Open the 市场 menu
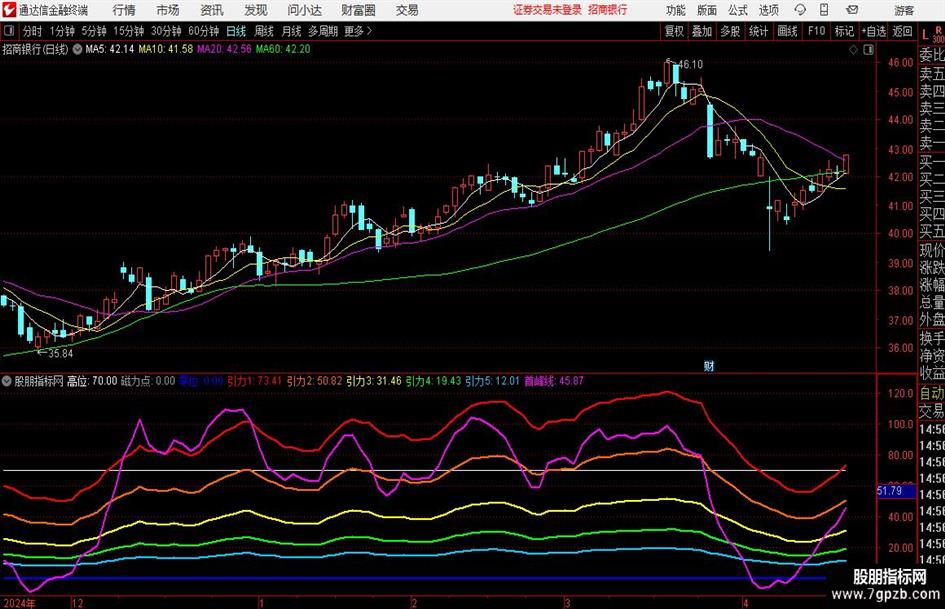945x609 pixels. pyautogui.click(x=168, y=10)
